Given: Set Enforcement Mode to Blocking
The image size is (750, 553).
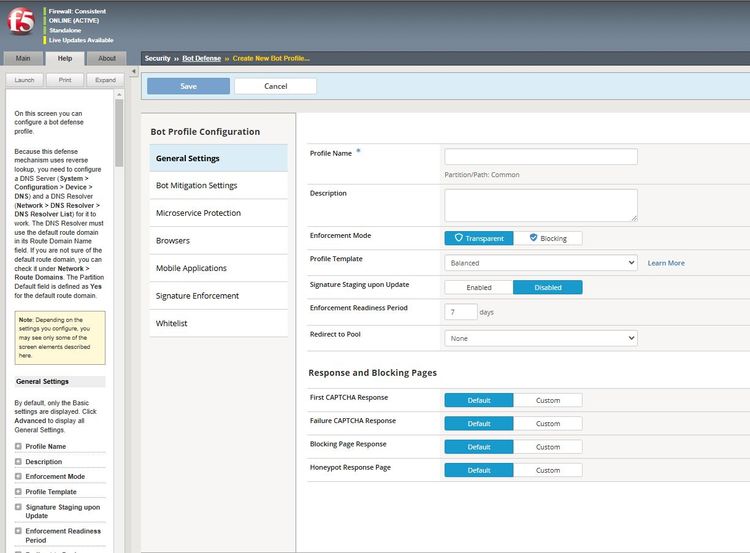Looking at the screenshot, I should coord(548,238).
